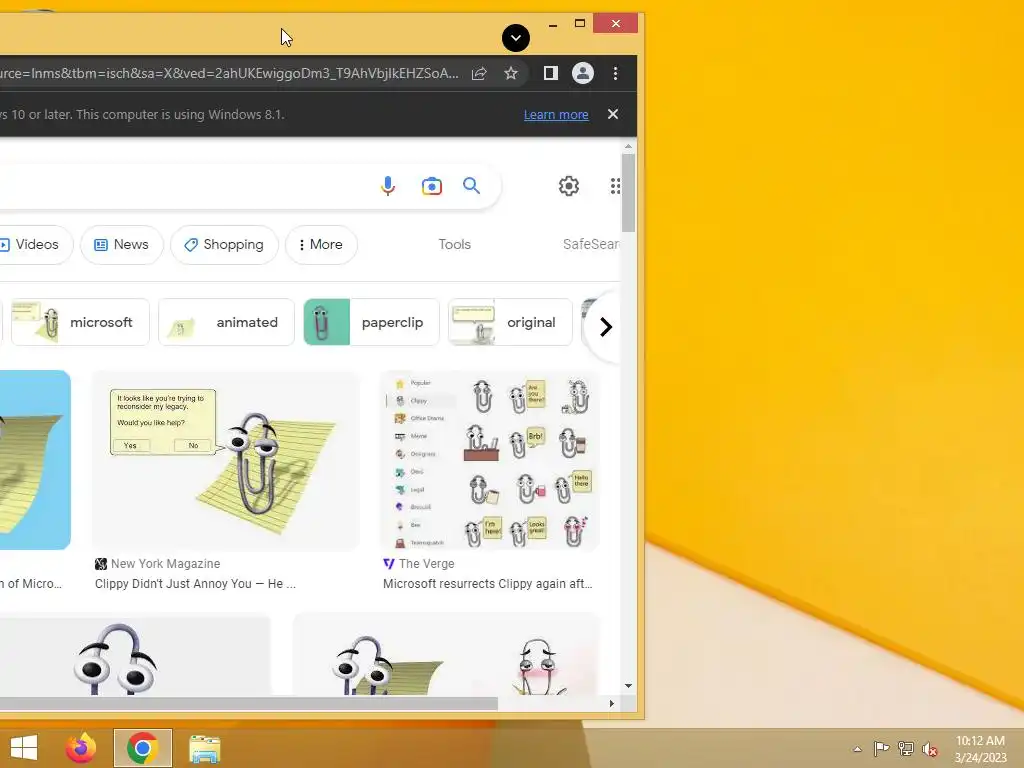Open Chrome profile avatar menu
Screen dimensions: 1024x768
coord(583,72)
